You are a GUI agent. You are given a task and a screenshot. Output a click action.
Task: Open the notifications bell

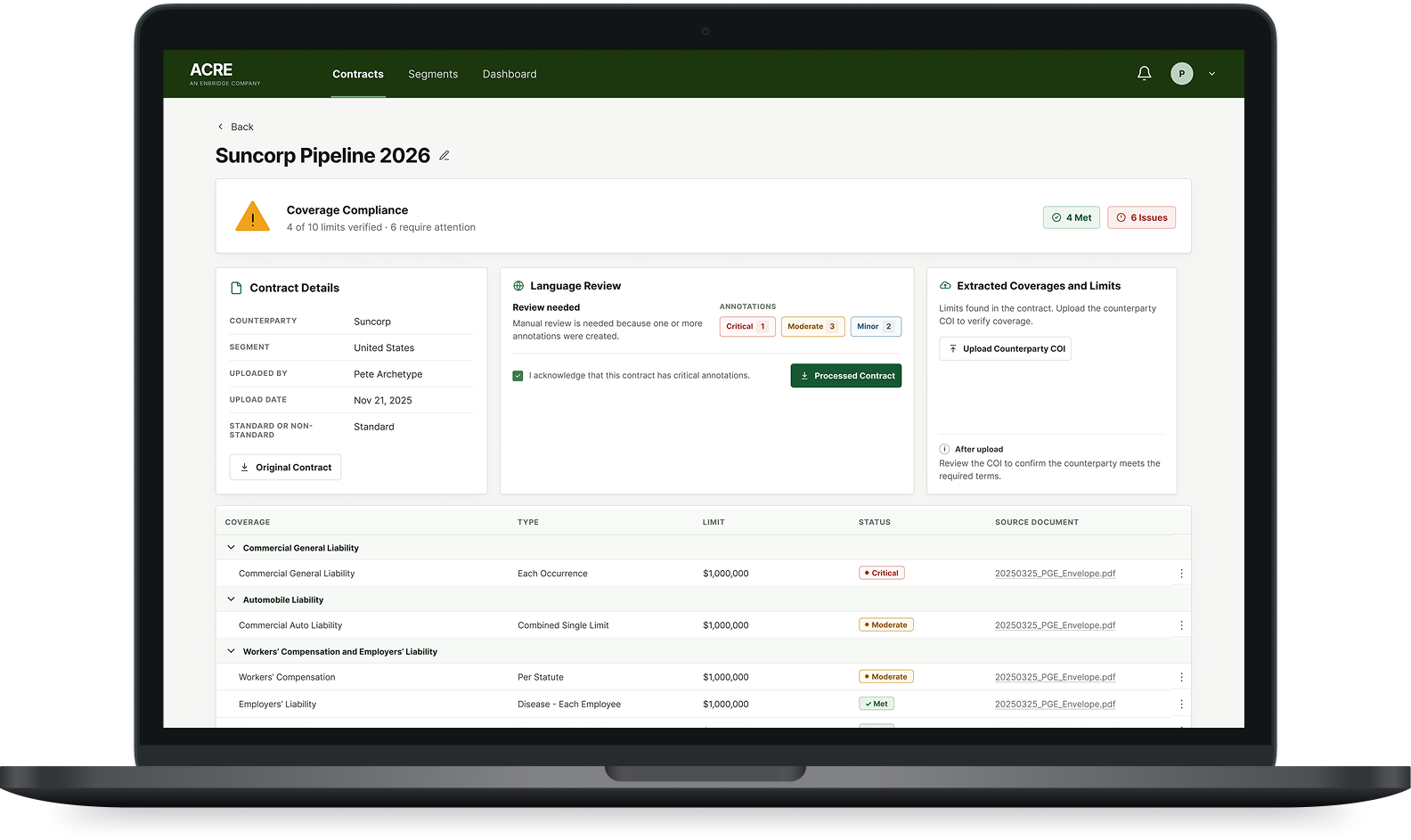[x=1144, y=74]
